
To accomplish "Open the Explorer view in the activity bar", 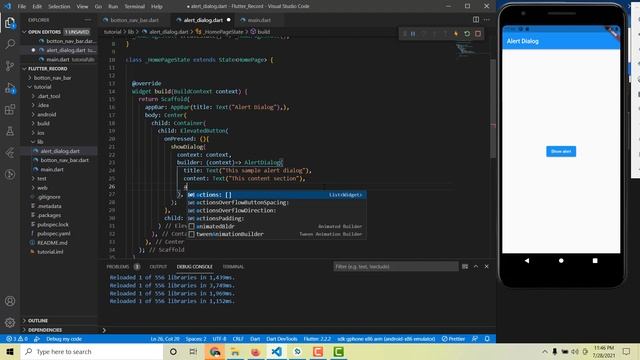I will tap(10, 22).
